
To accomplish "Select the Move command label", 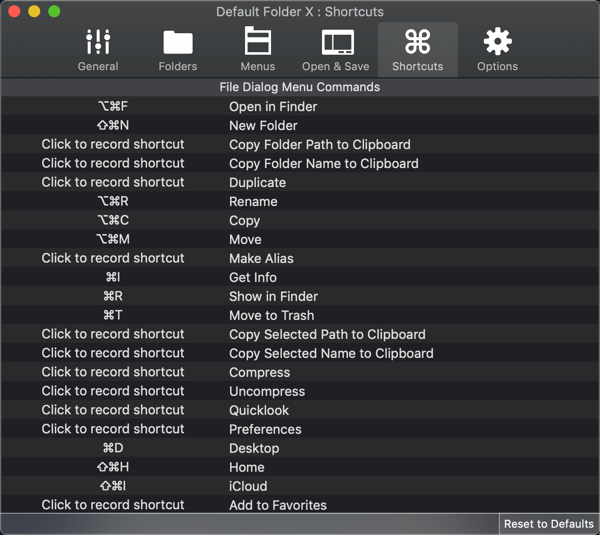I will (245, 240).
